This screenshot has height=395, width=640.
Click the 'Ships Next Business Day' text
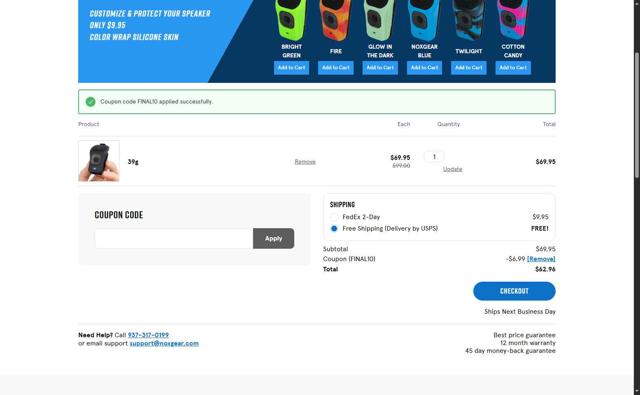[520, 311]
